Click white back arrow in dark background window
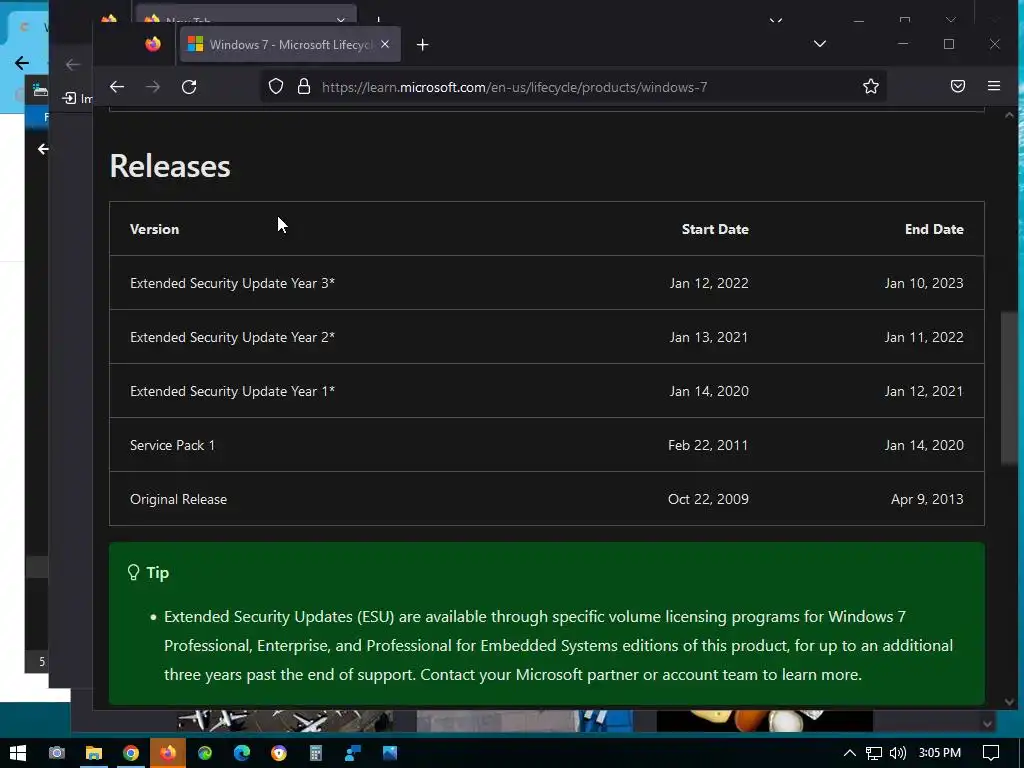 (x=43, y=150)
